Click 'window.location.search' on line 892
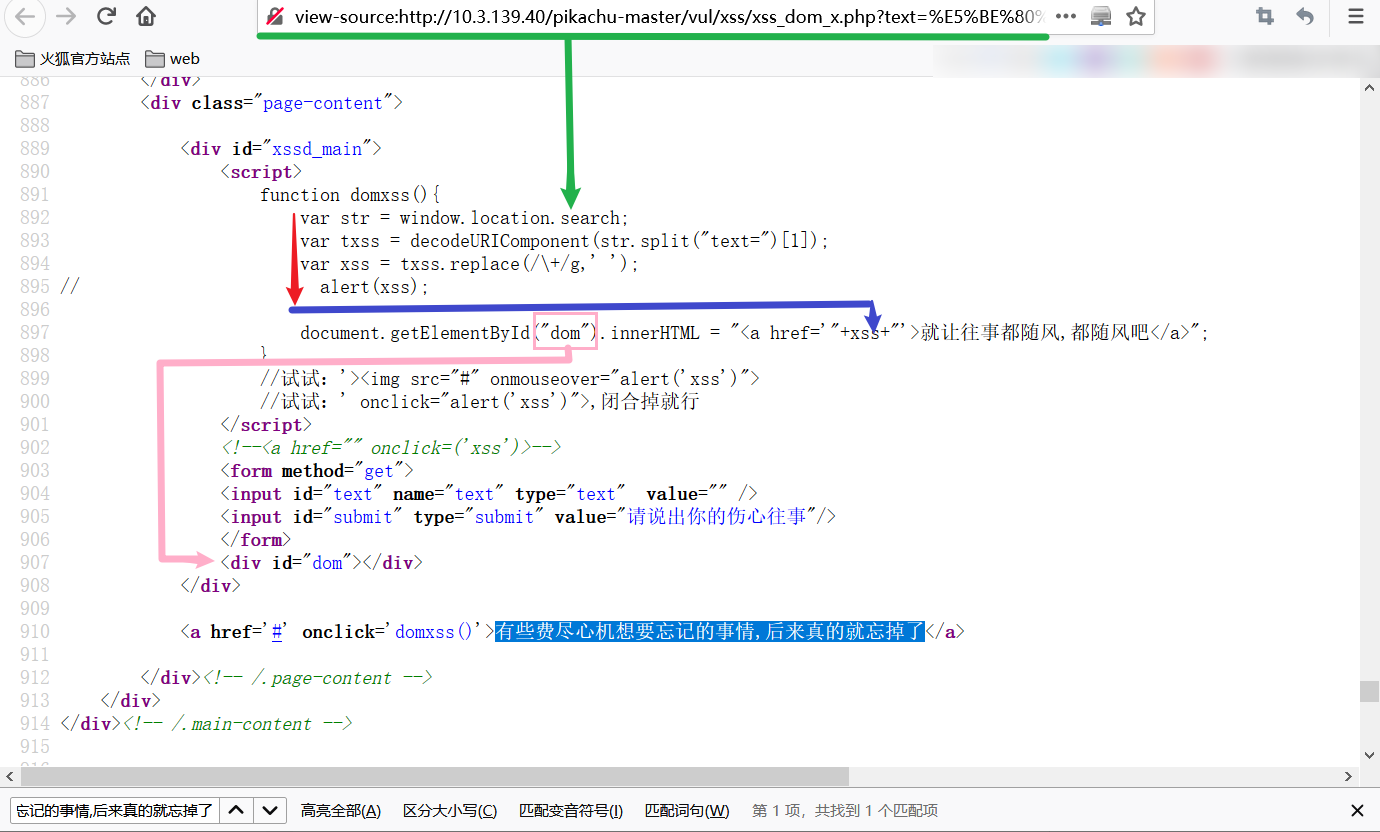This screenshot has width=1380, height=832. click(x=511, y=218)
